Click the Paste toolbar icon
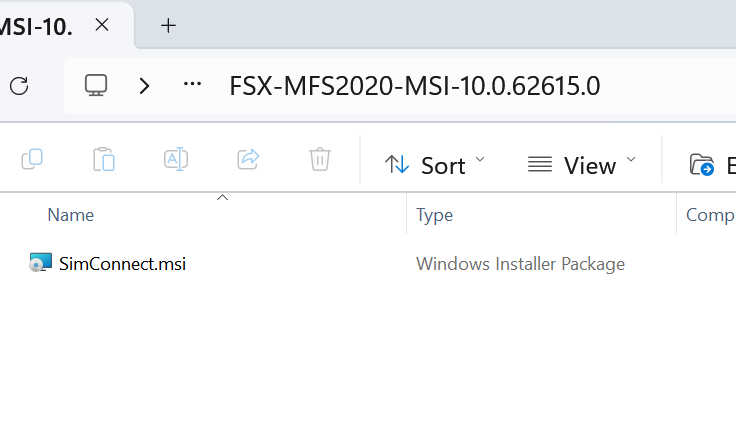736x425 pixels. click(x=104, y=159)
